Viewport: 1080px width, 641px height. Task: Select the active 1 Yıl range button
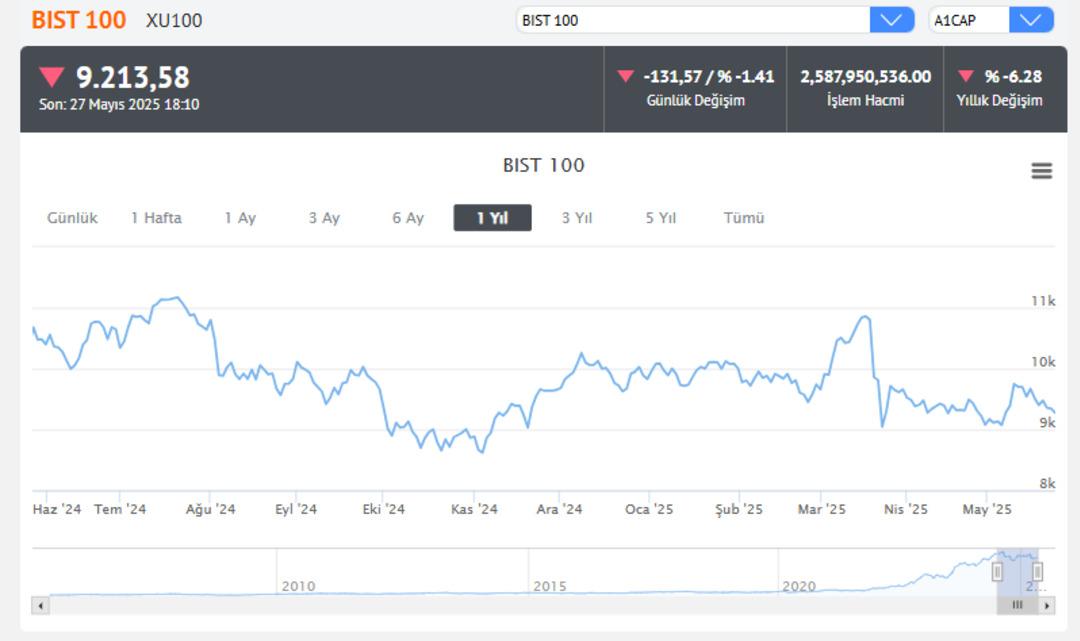[492, 218]
